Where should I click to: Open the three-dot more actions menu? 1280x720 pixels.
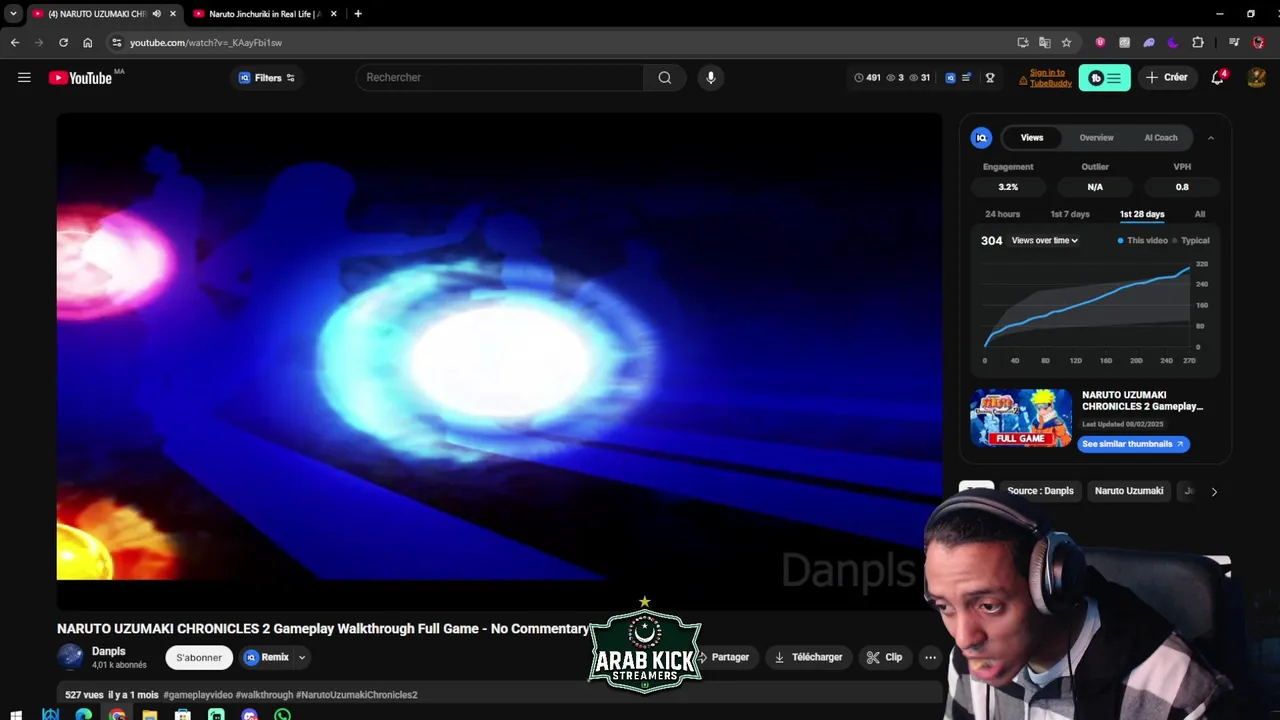930,657
